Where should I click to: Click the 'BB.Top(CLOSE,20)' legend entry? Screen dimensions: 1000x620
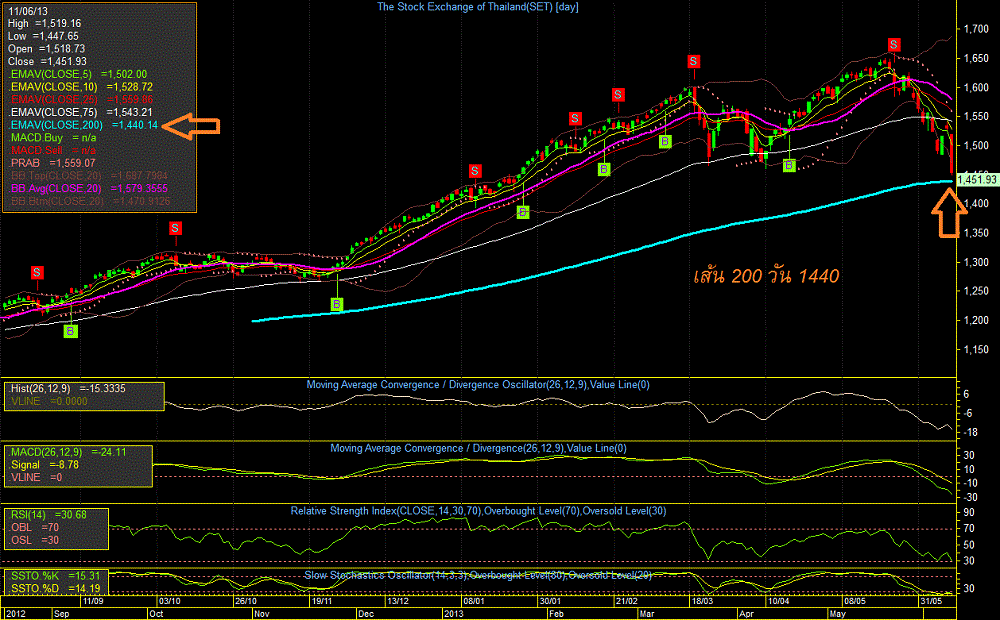point(89,176)
